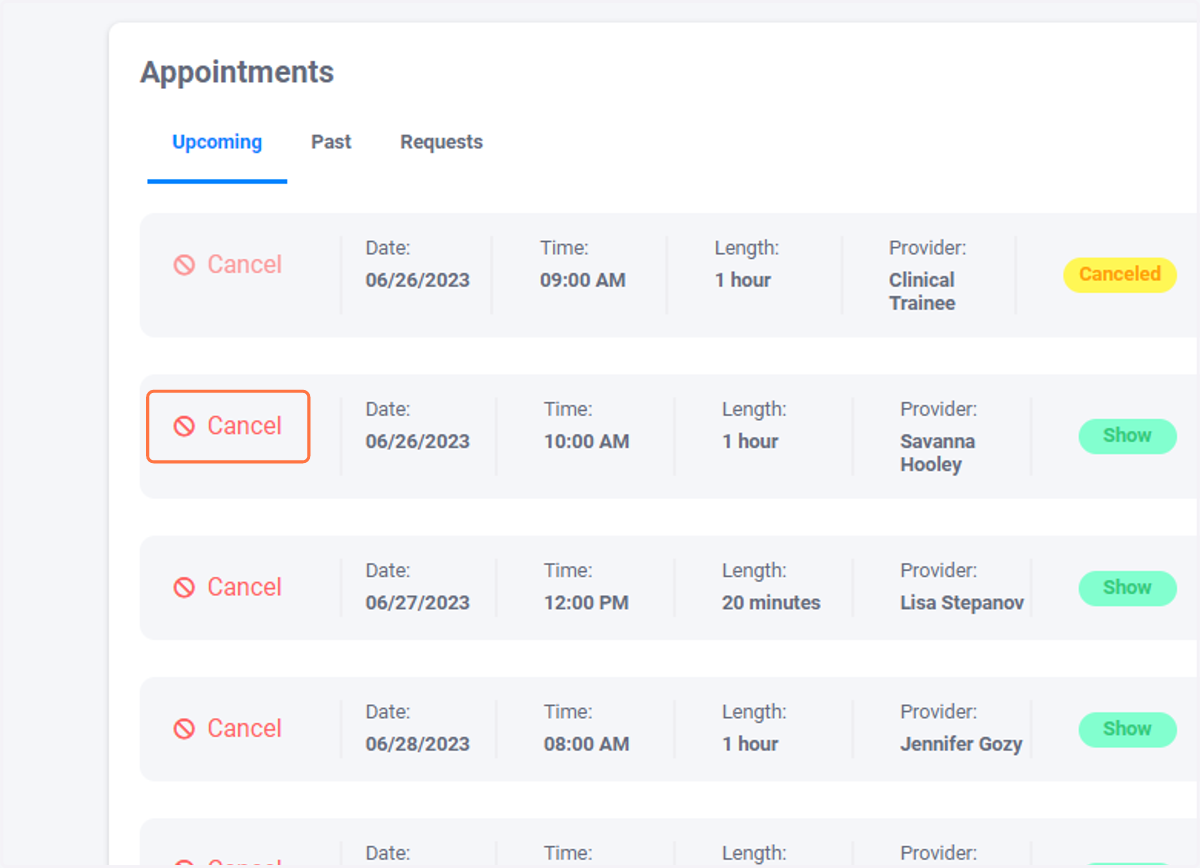The image size is (1200, 868).
Task: Cancel the 08:00 AM Jennifer Gozy appointment
Action: click(x=228, y=728)
